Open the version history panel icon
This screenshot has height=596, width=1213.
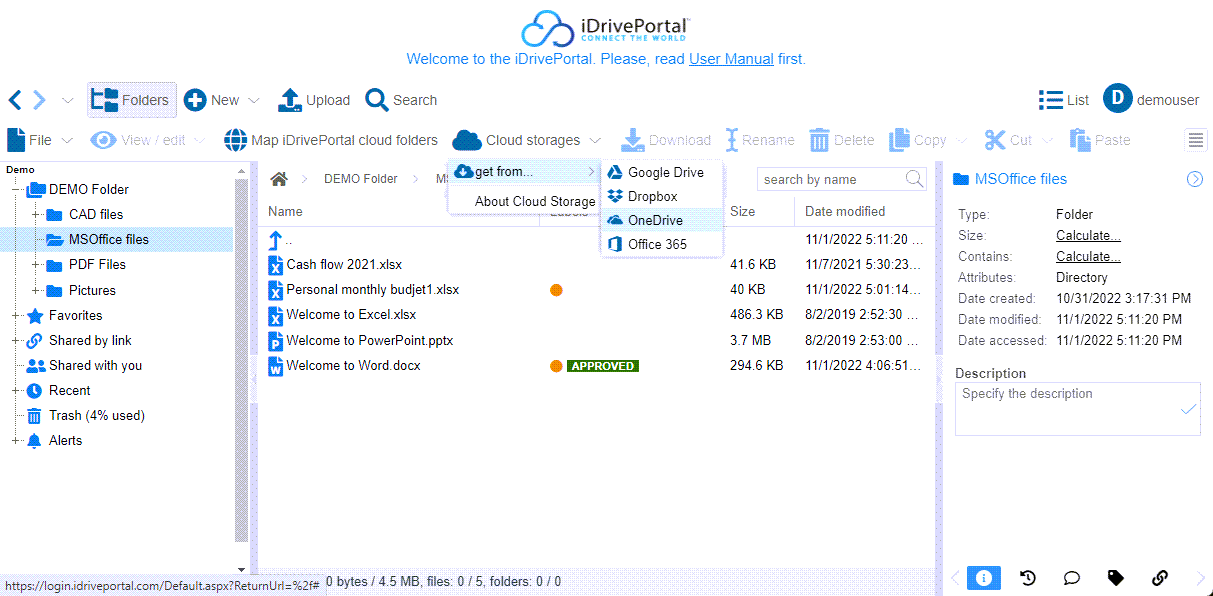click(1027, 578)
